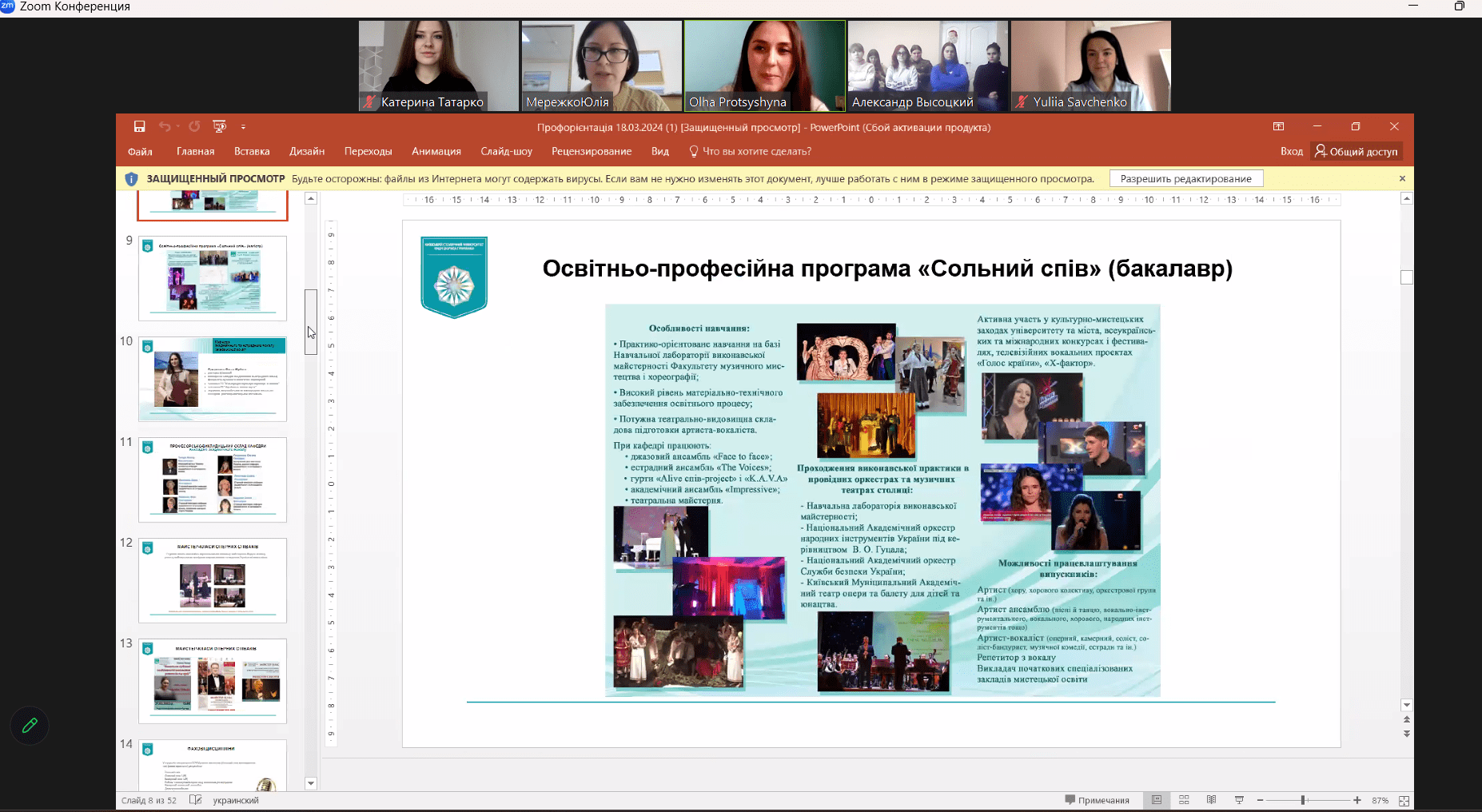Click the zoom out minus icon
This screenshot has width=1482, height=812.
[1261, 800]
